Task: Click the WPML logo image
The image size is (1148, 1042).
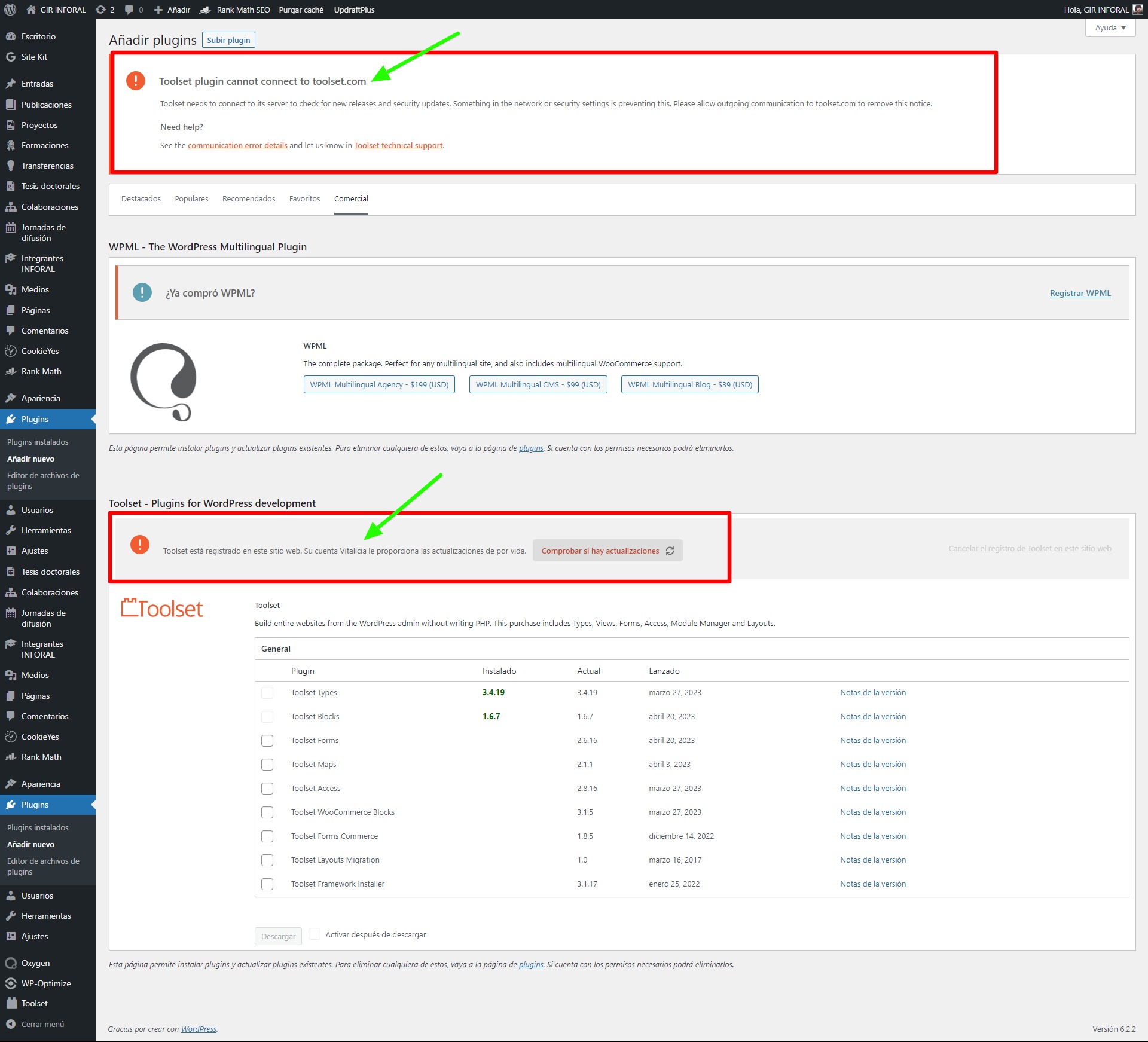Action: [163, 382]
